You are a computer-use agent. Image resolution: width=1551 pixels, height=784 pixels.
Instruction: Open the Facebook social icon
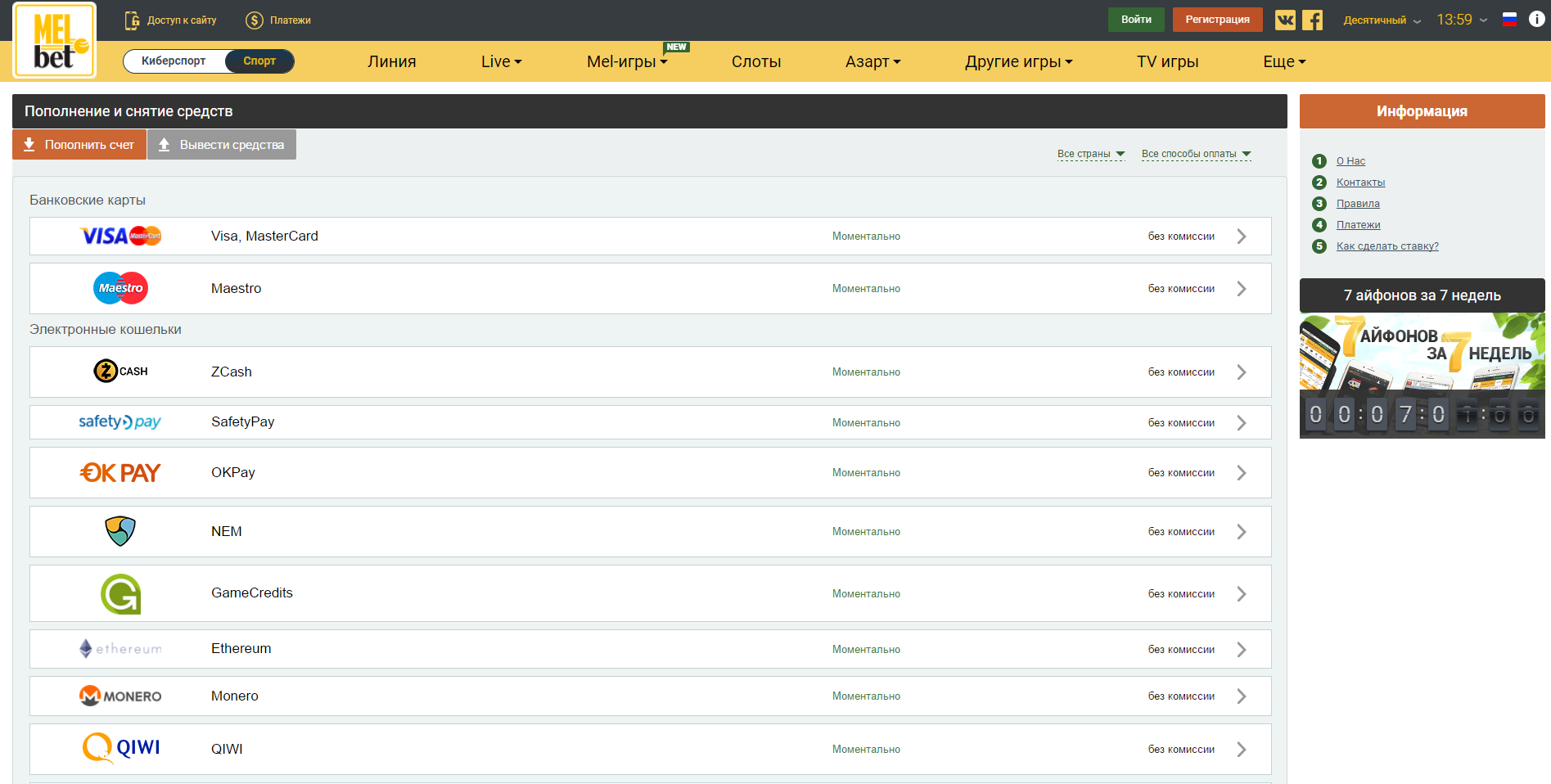click(x=1312, y=20)
